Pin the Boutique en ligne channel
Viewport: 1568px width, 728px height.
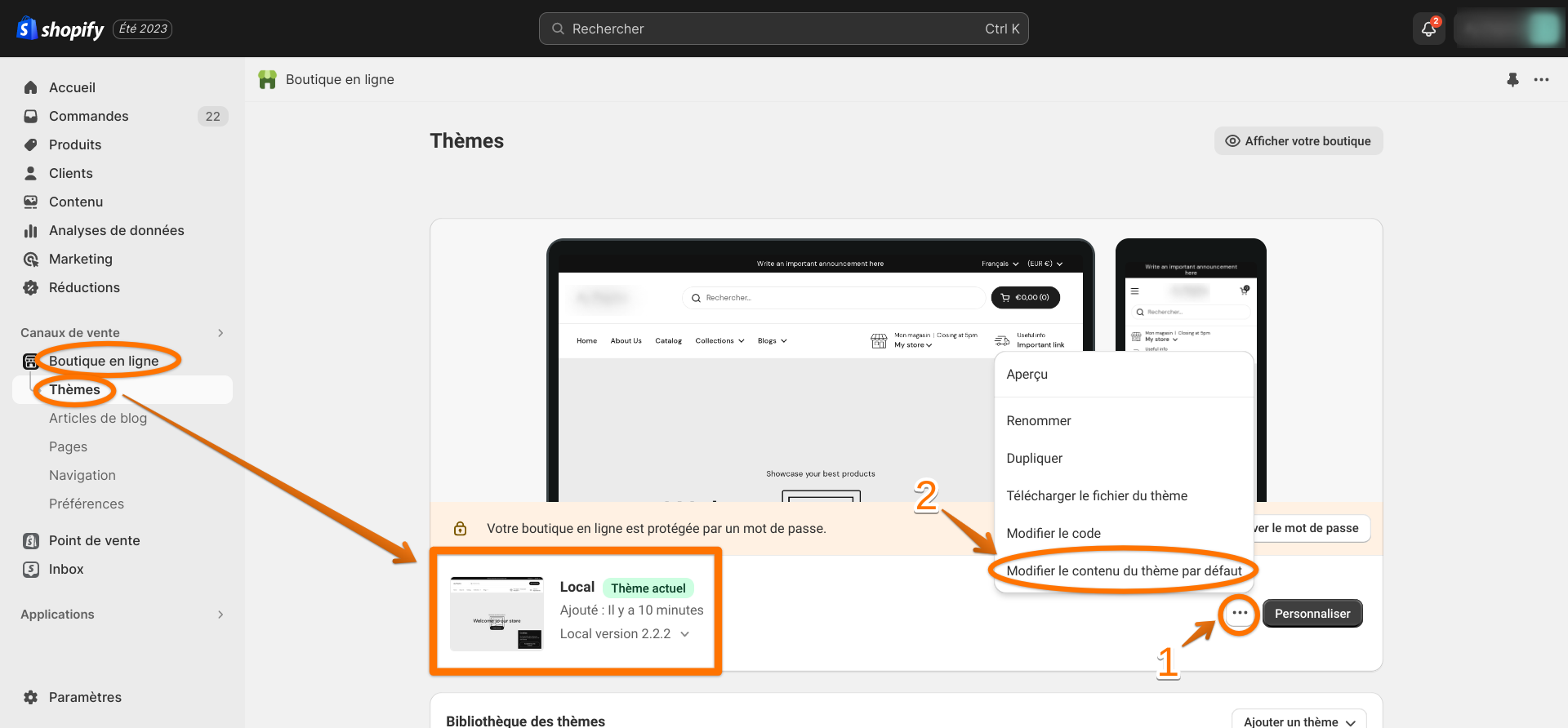click(1512, 79)
